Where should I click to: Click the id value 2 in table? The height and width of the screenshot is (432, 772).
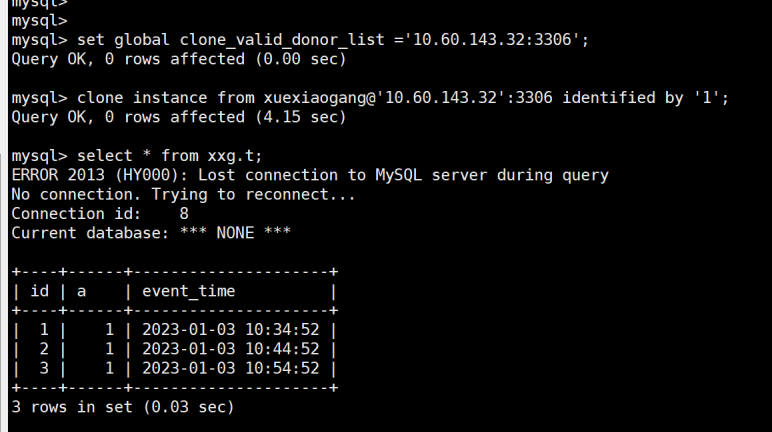click(44, 349)
